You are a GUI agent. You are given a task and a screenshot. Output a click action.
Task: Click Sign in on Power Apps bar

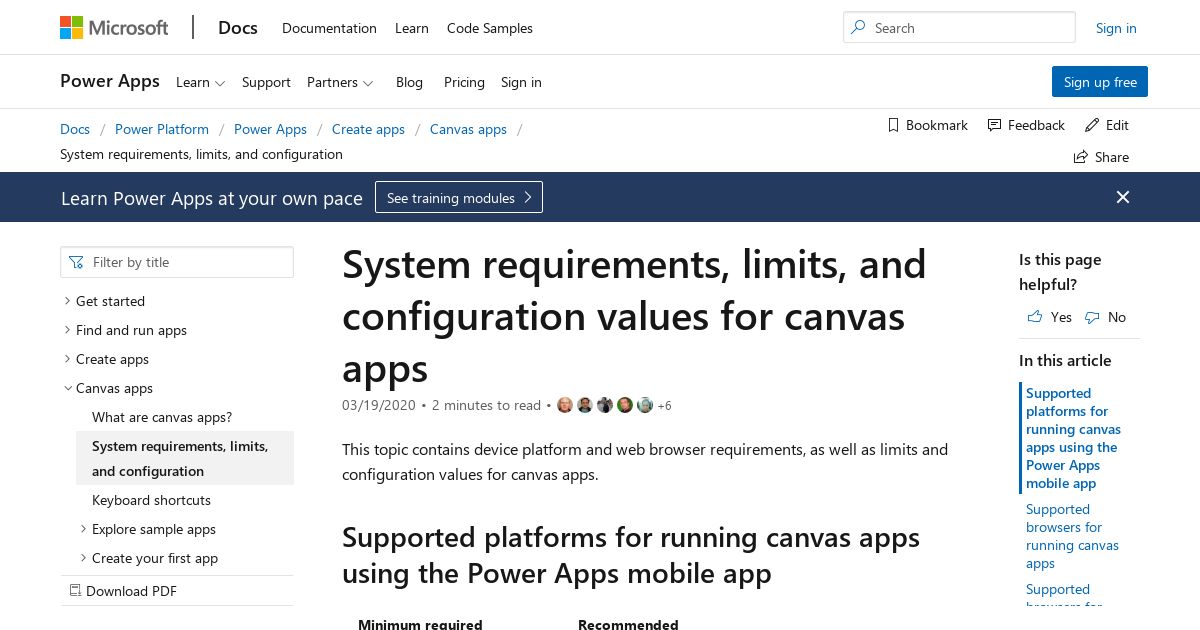click(x=521, y=82)
